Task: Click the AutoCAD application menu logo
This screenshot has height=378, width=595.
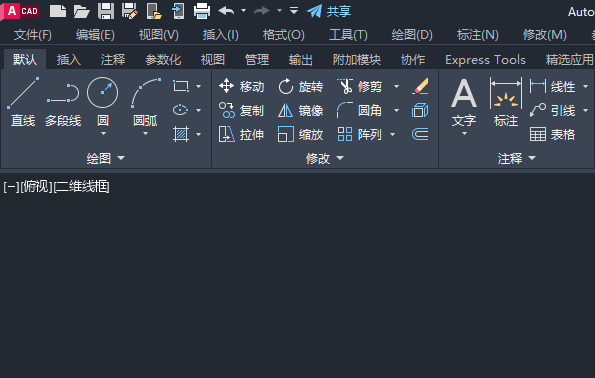Action: click(20, 11)
